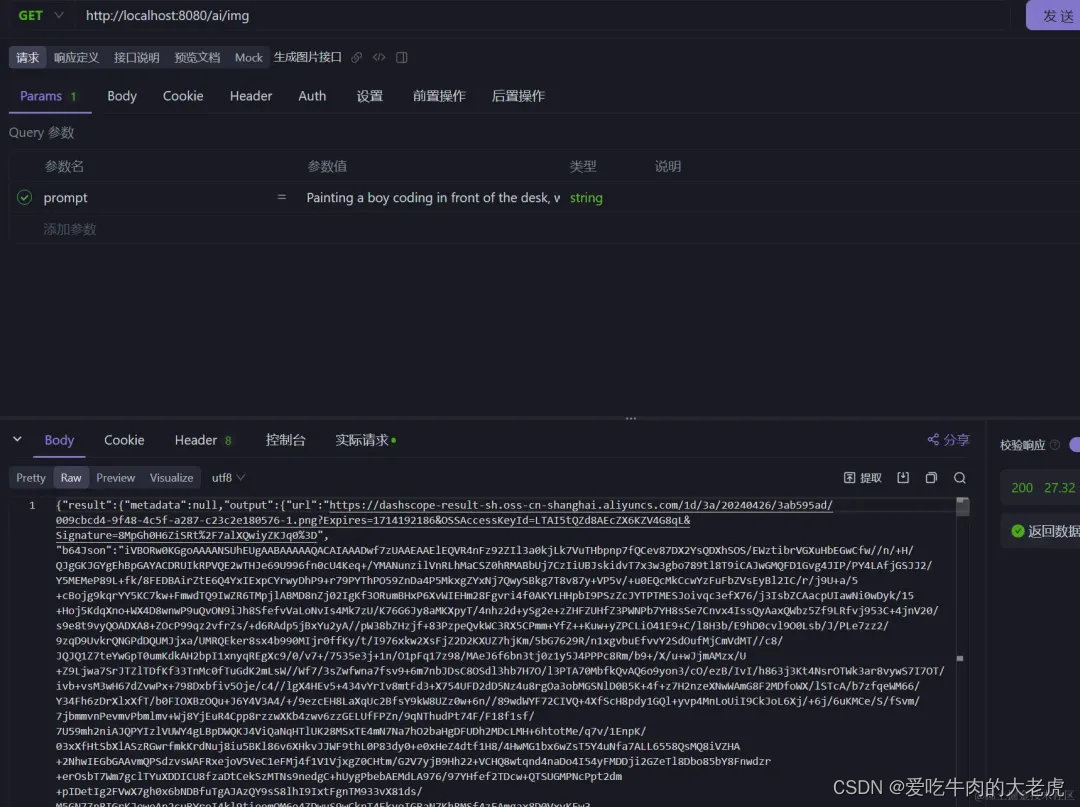
Task: Copy the API link via the chain icon
Action: [356, 57]
